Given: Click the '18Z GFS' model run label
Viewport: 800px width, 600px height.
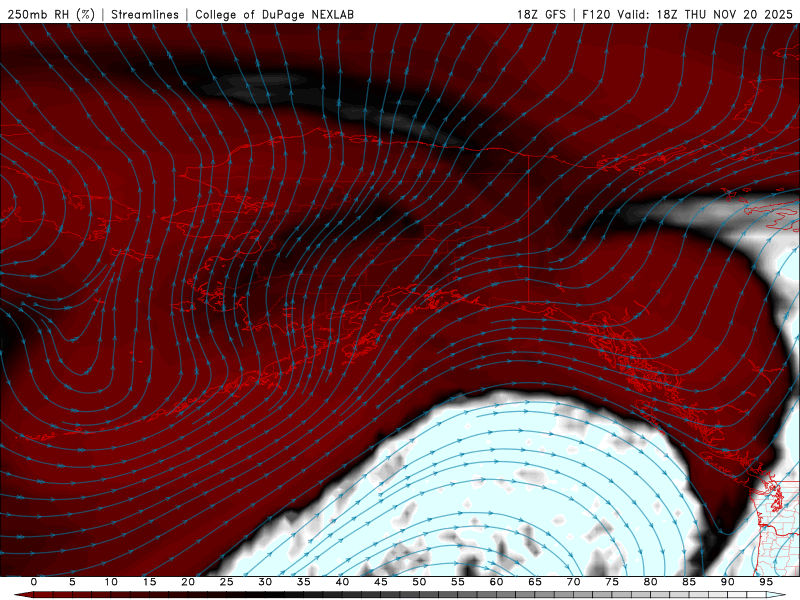Looking at the screenshot, I should pyautogui.click(x=541, y=14).
